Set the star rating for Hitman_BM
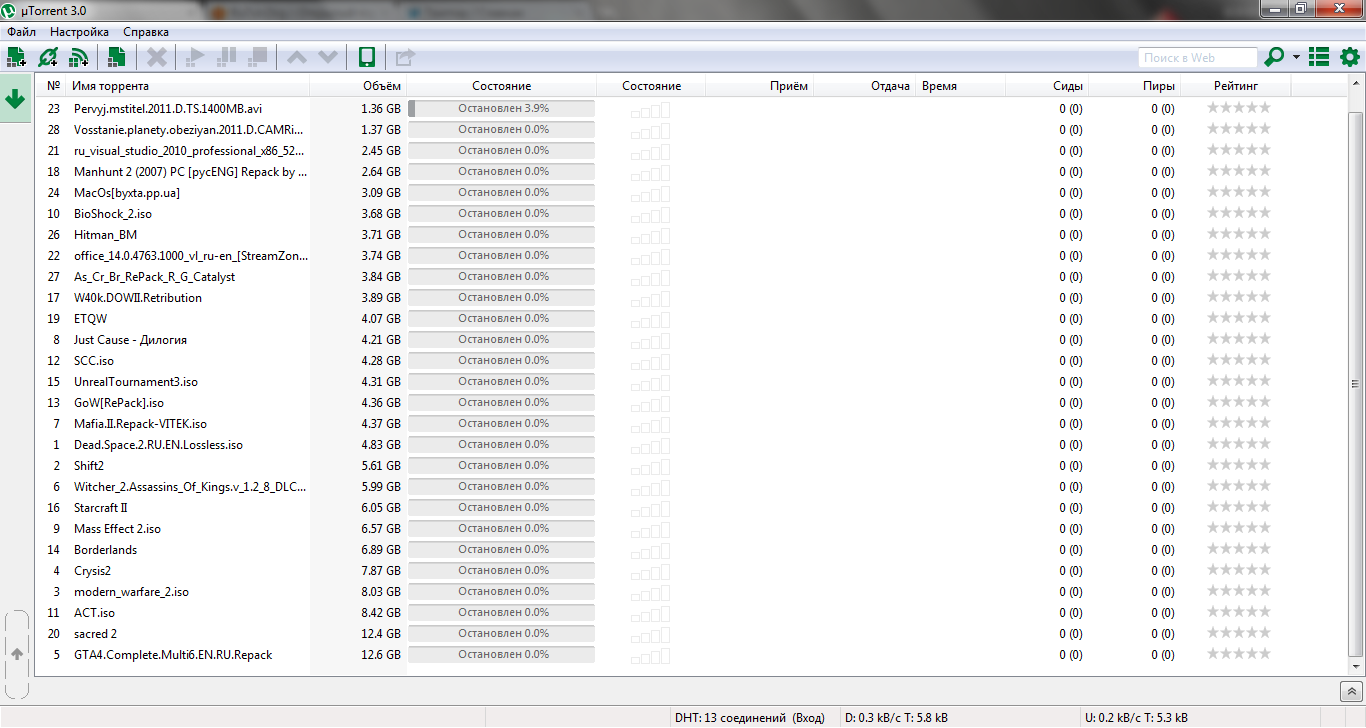This screenshot has width=1366, height=728. [1239, 234]
